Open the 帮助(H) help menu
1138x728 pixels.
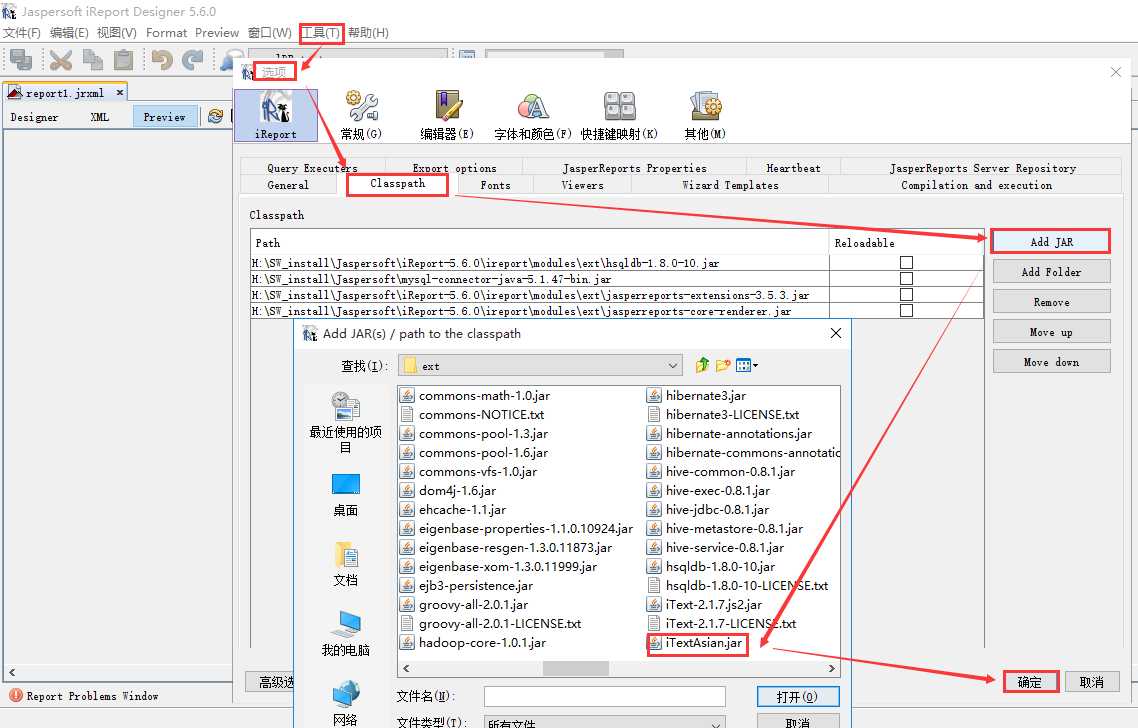[368, 33]
